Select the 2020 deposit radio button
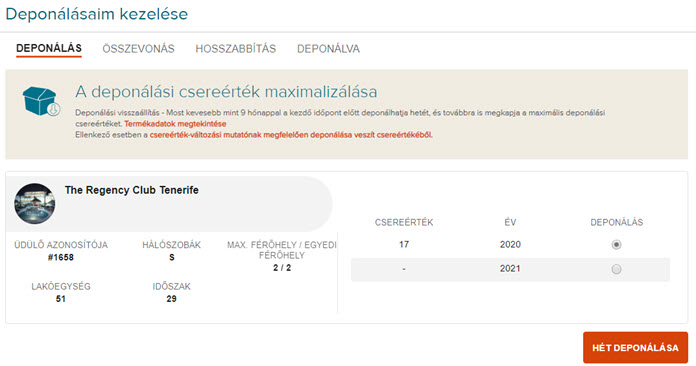The height and width of the screenshot is (366, 696). (616, 244)
